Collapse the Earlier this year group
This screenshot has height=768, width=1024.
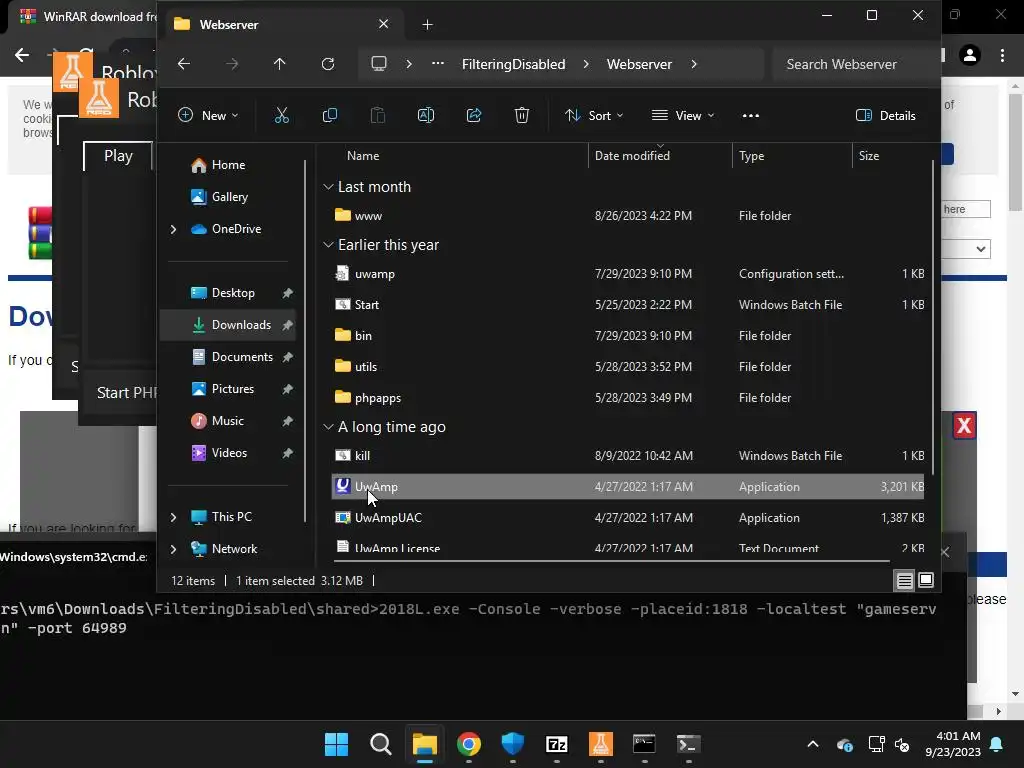(328, 245)
